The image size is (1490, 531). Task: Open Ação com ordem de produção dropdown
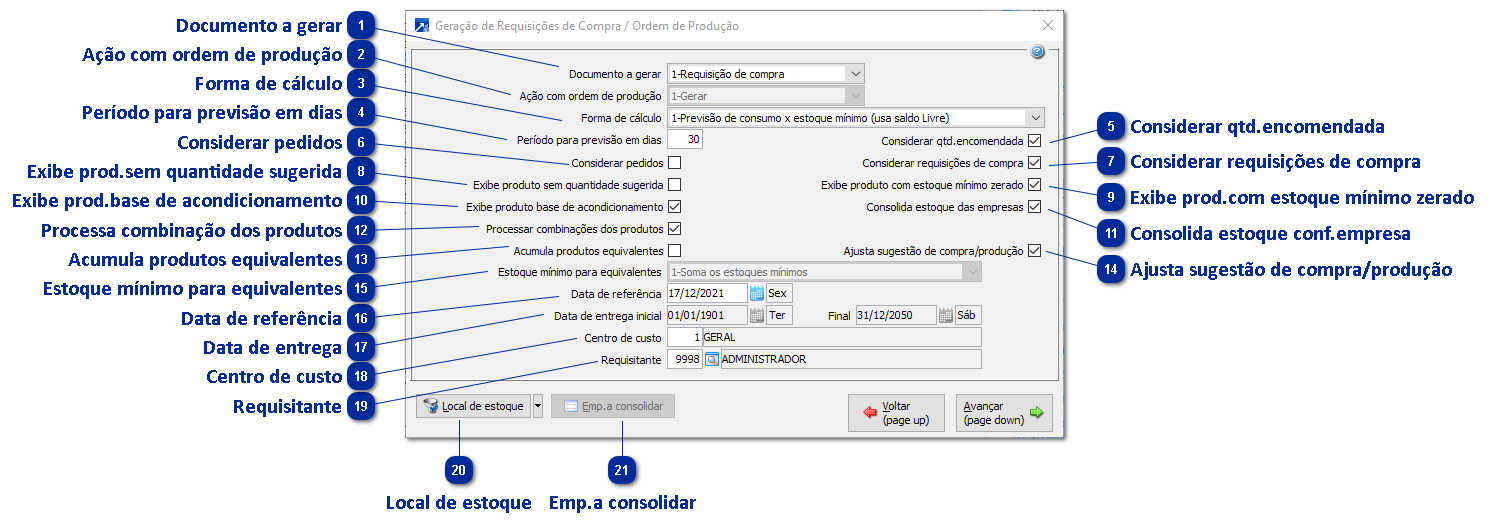coord(765,96)
